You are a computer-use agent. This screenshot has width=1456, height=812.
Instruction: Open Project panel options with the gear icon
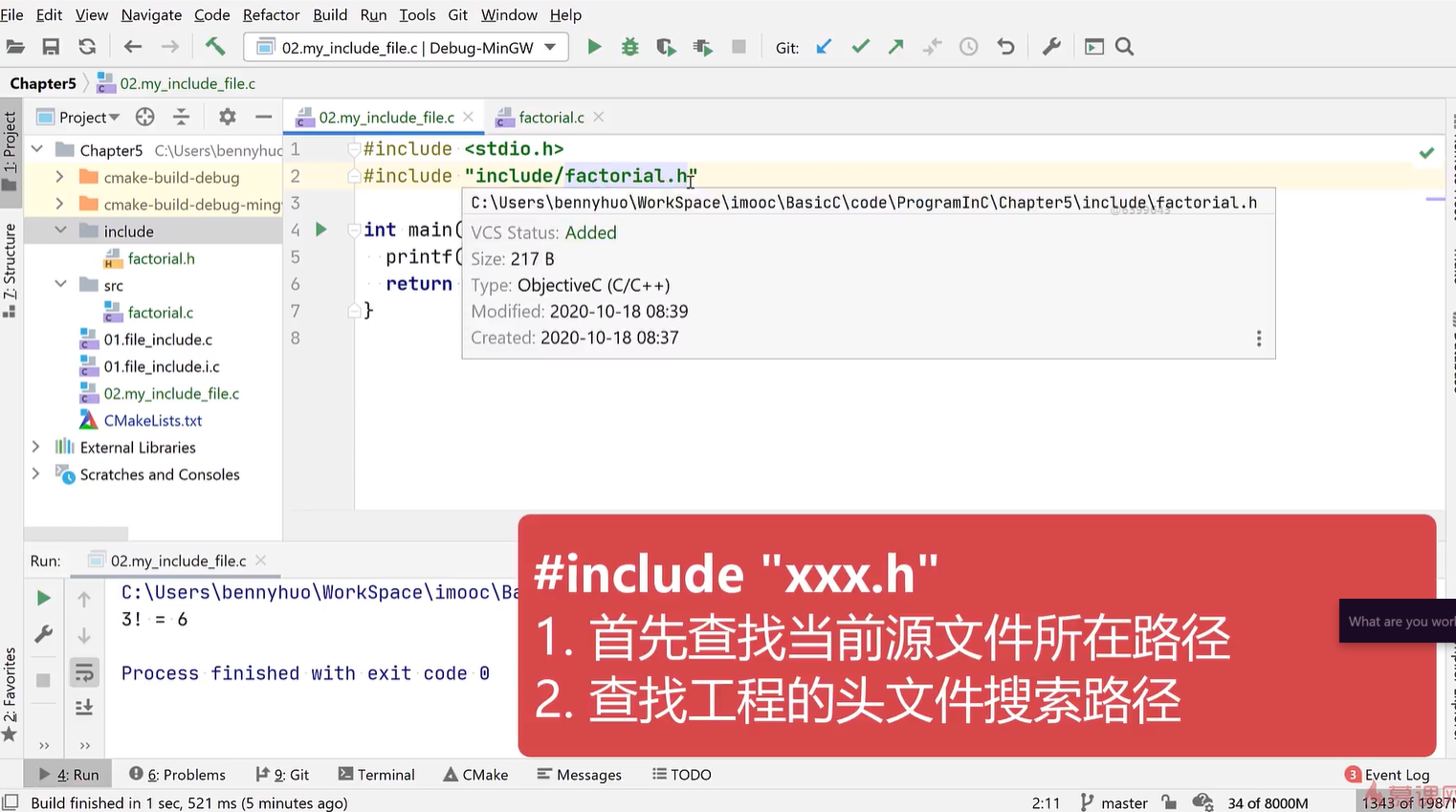227,117
